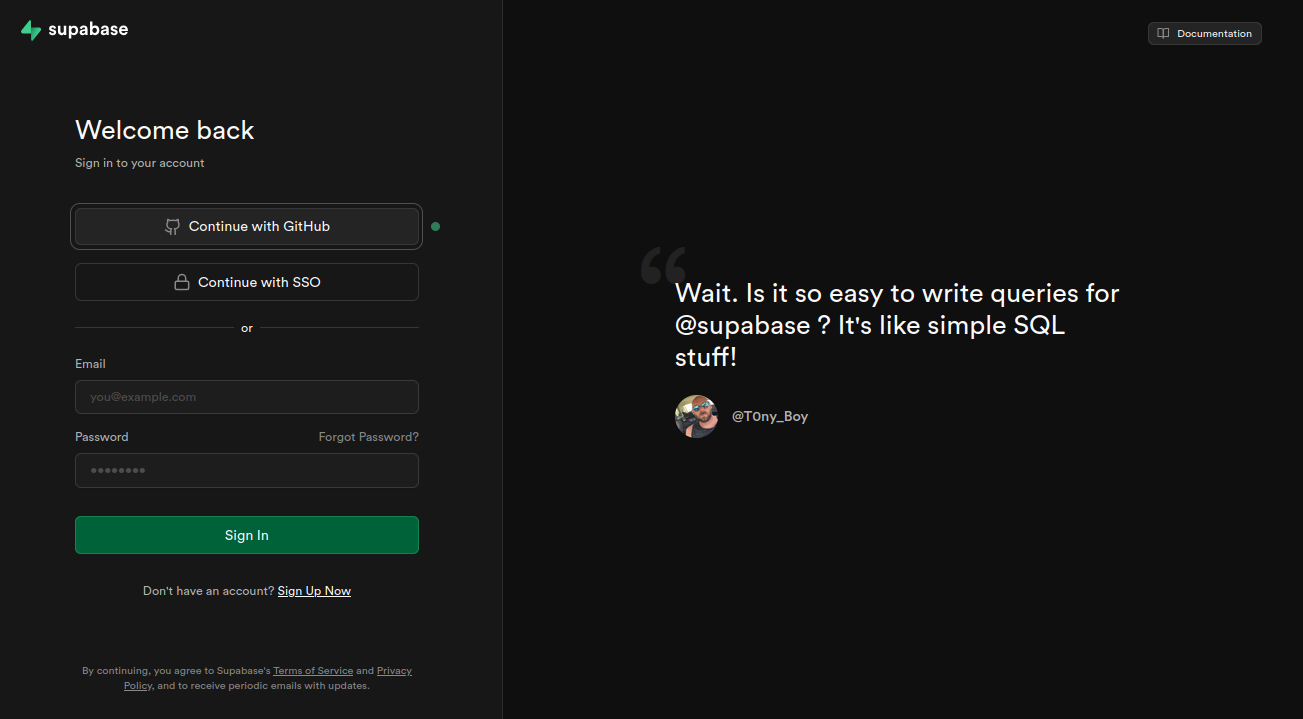Click the @T0ny_Boy handle text
The image size is (1303, 719).
[770, 417]
